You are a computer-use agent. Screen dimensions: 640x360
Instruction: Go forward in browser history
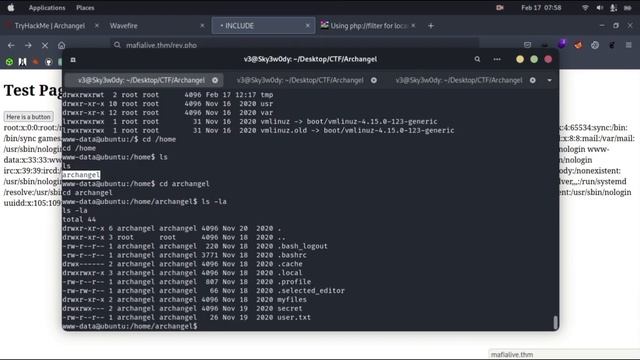click(28, 45)
